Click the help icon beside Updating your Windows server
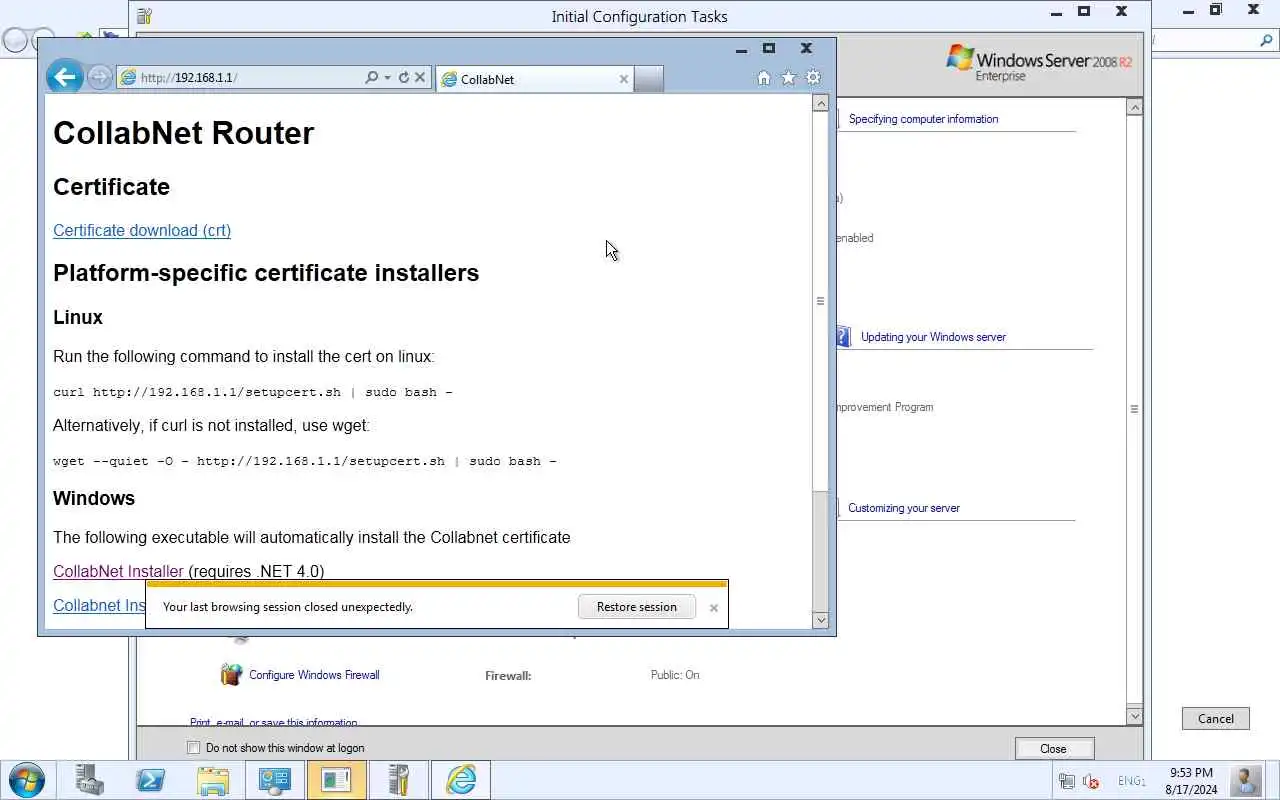Viewport: 1280px width, 800px height. click(843, 337)
